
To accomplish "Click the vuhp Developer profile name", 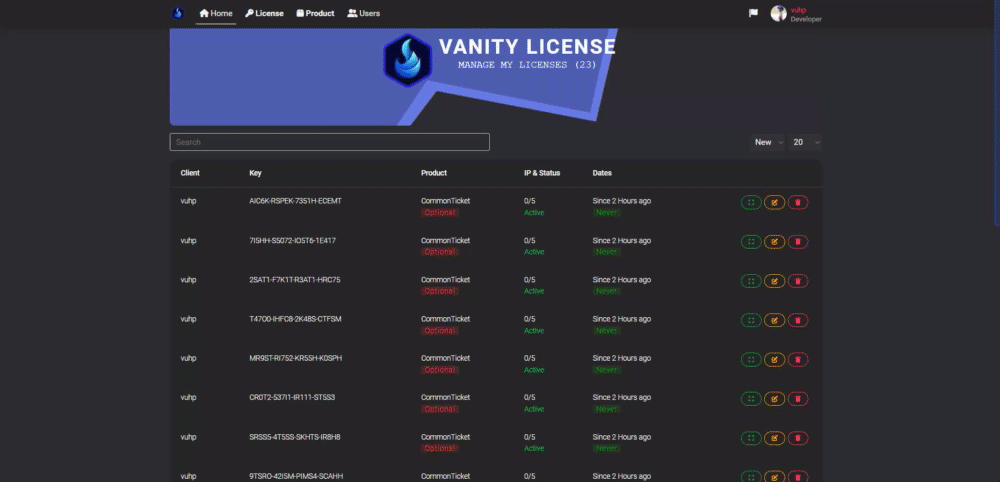I will tap(806, 15).
